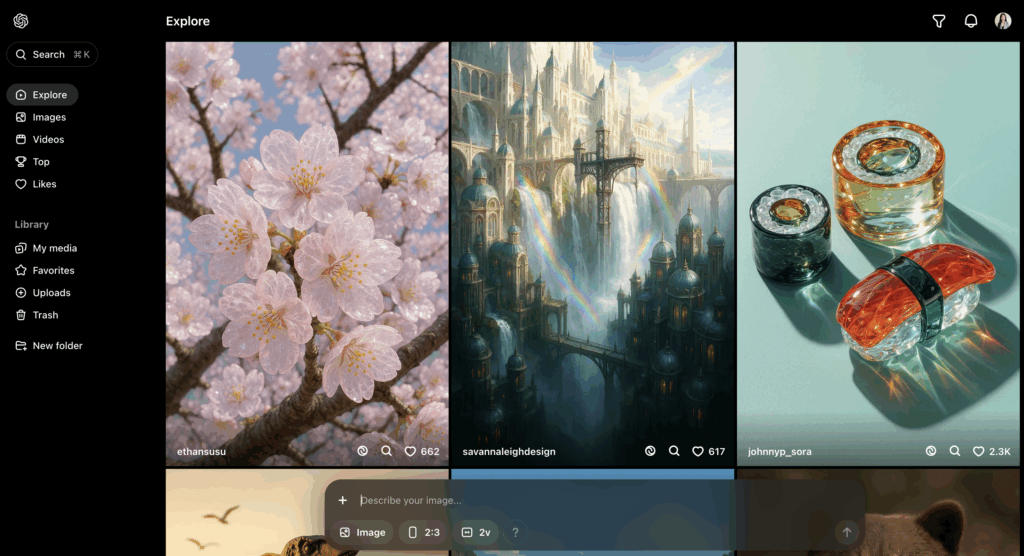This screenshot has height=556, width=1024.
Task: Click the remix icon on johnnyp_sora's image
Action: click(931, 451)
